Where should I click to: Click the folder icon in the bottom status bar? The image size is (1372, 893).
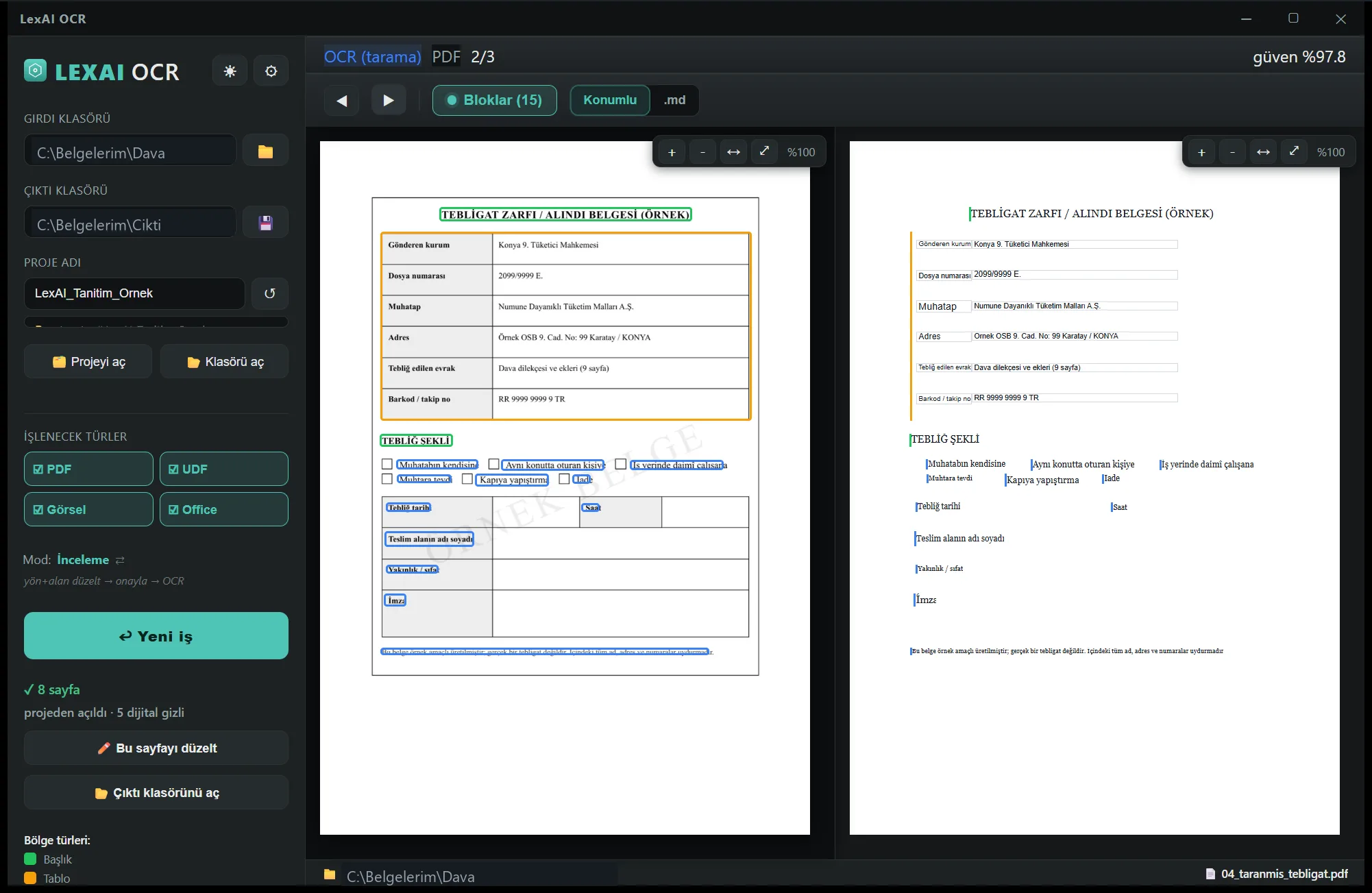point(330,874)
